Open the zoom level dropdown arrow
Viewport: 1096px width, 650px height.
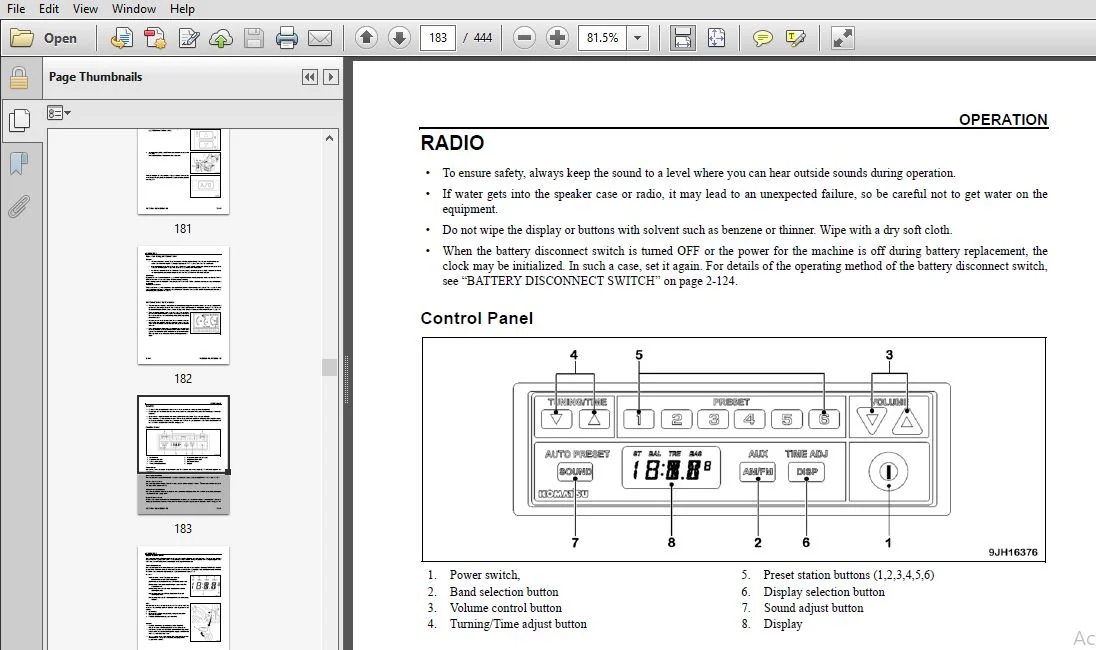pos(637,38)
